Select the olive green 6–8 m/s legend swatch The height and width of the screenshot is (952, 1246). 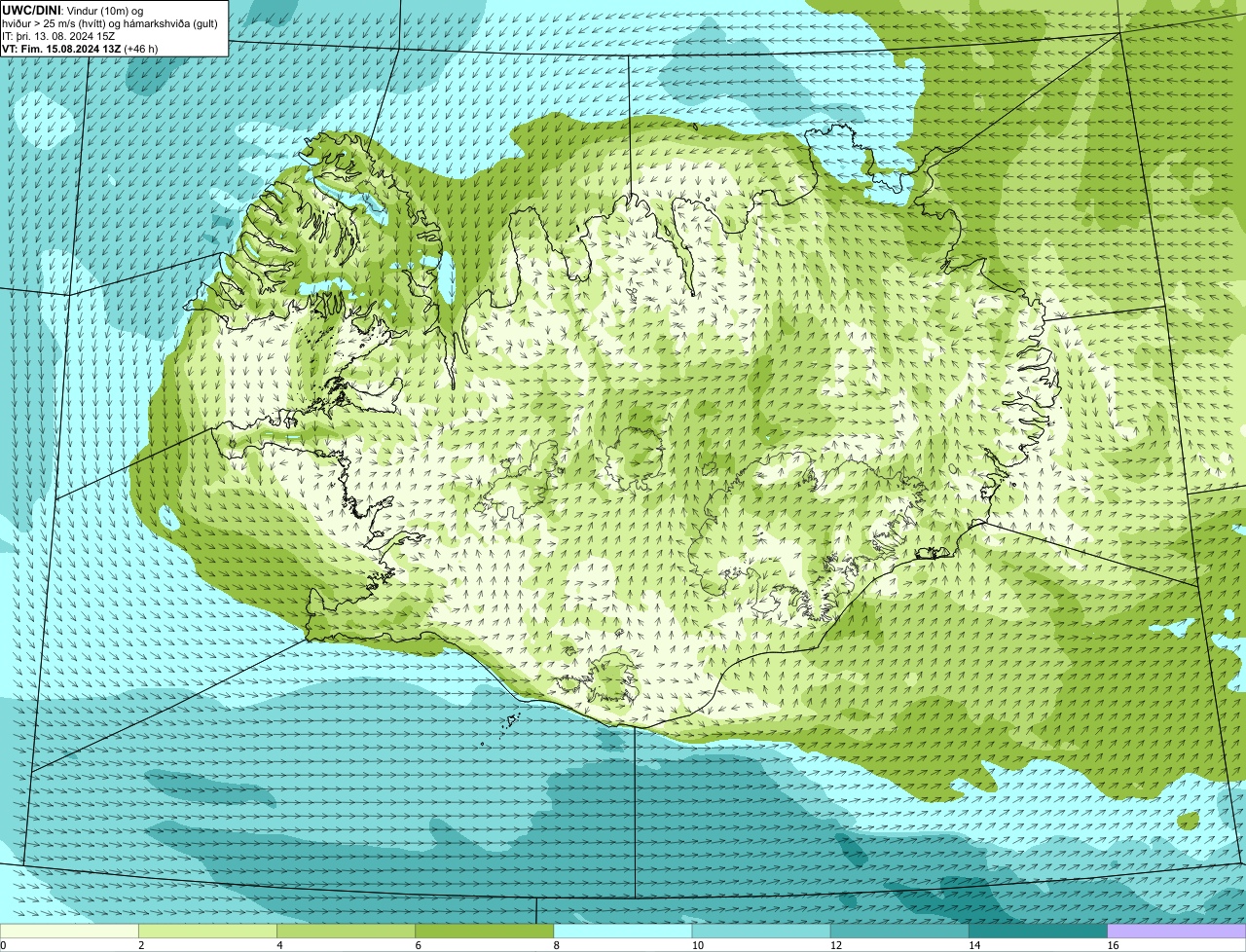coord(485,931)
